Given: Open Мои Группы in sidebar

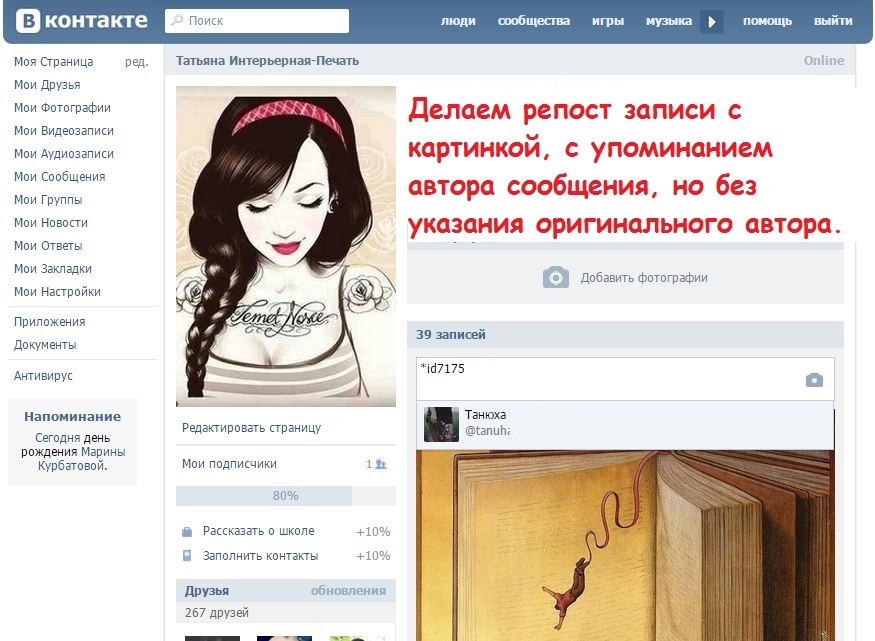Looking at the screenshot, I should (x=48, y=200).
